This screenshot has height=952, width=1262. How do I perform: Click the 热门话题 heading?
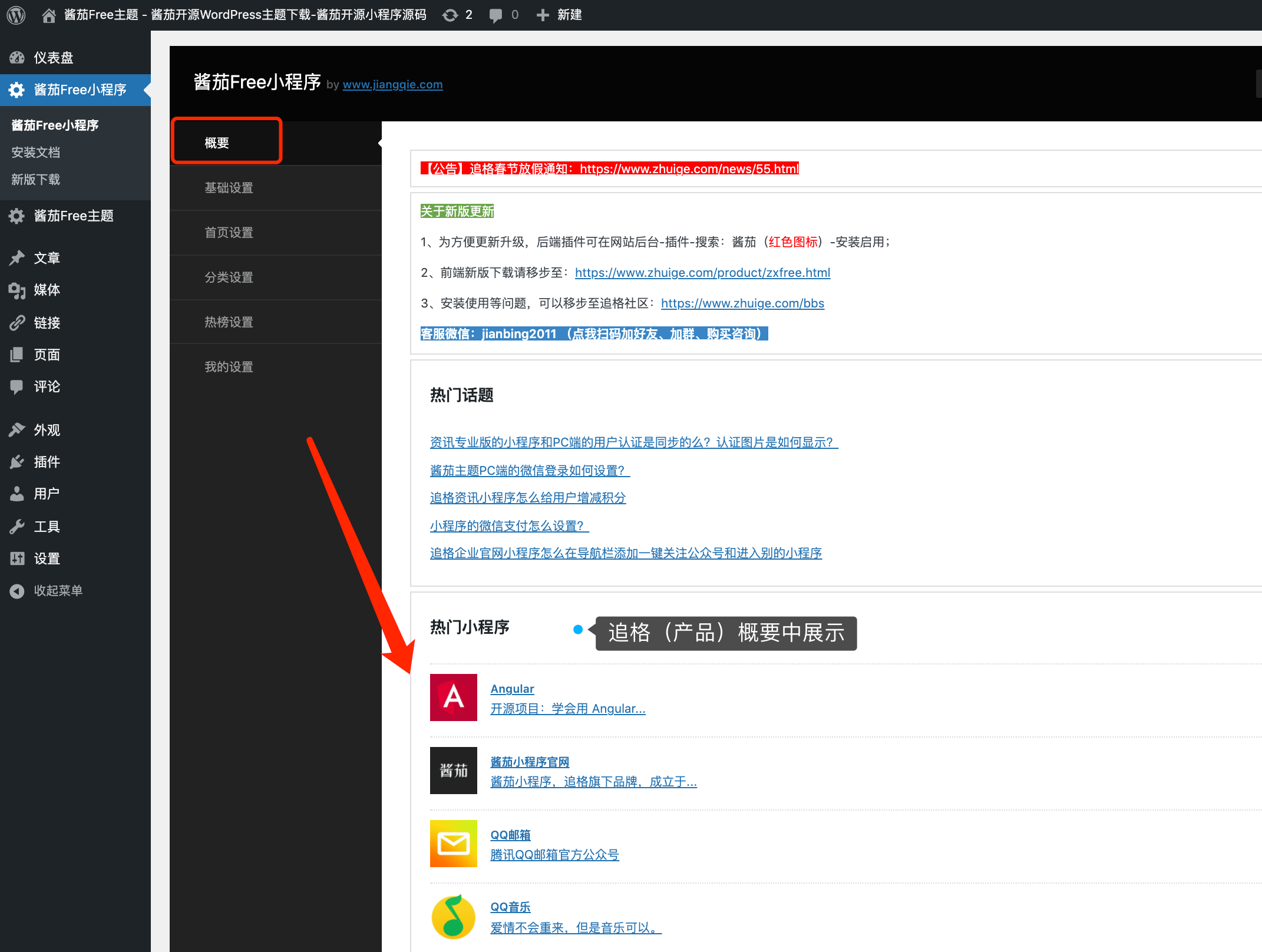tap(462, 395)
